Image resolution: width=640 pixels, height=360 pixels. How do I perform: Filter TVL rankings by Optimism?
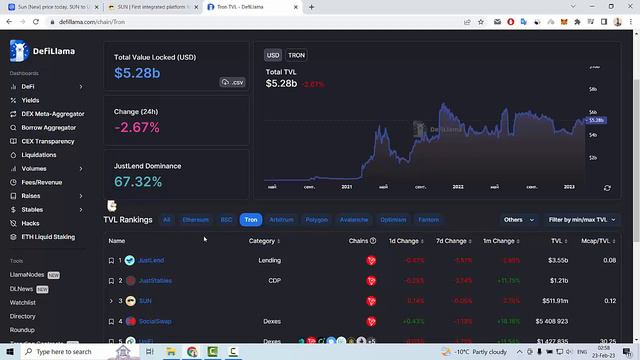tap(393, 220)
